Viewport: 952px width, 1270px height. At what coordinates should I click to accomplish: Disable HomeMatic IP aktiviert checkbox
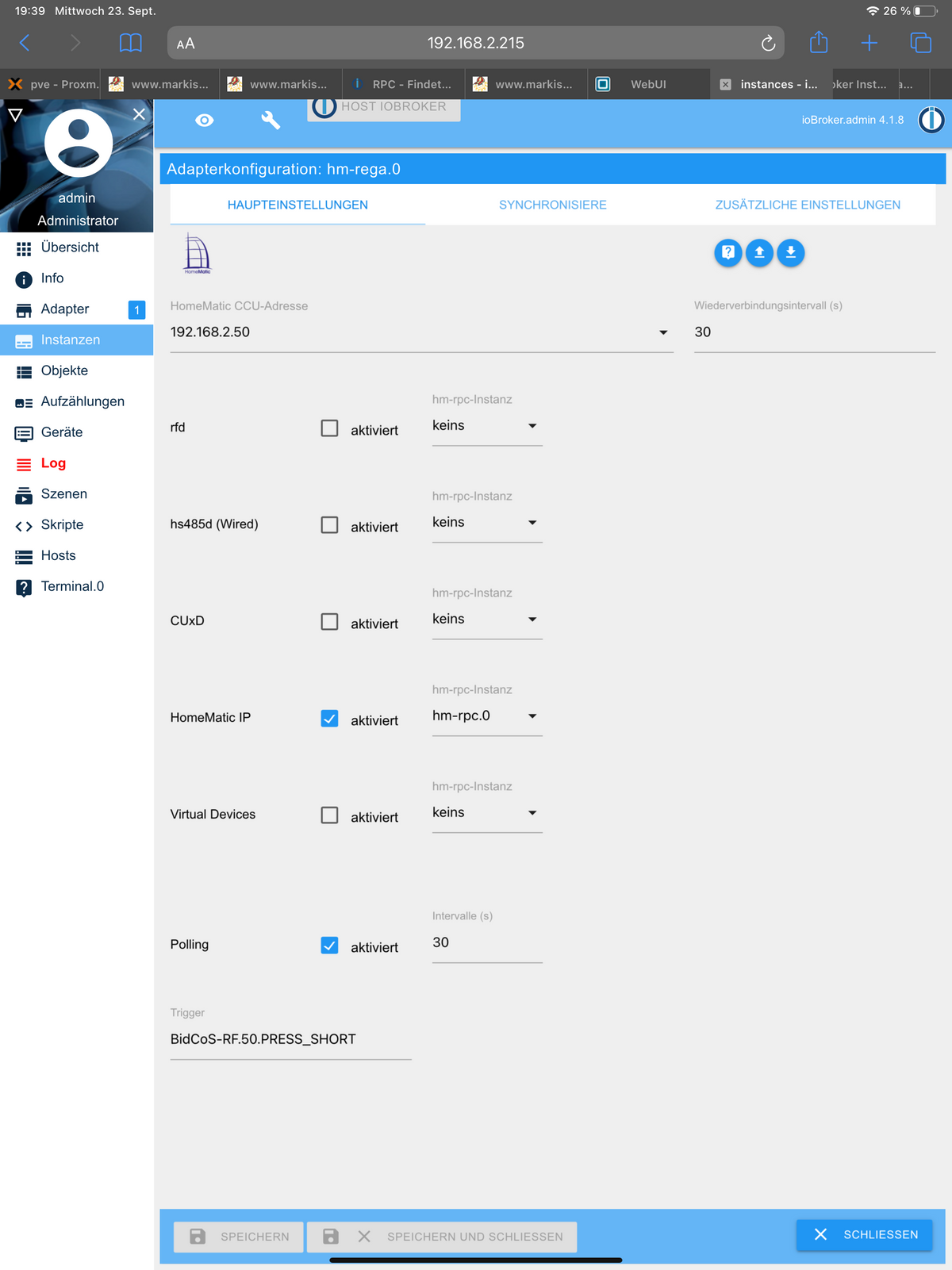(329, 719)
